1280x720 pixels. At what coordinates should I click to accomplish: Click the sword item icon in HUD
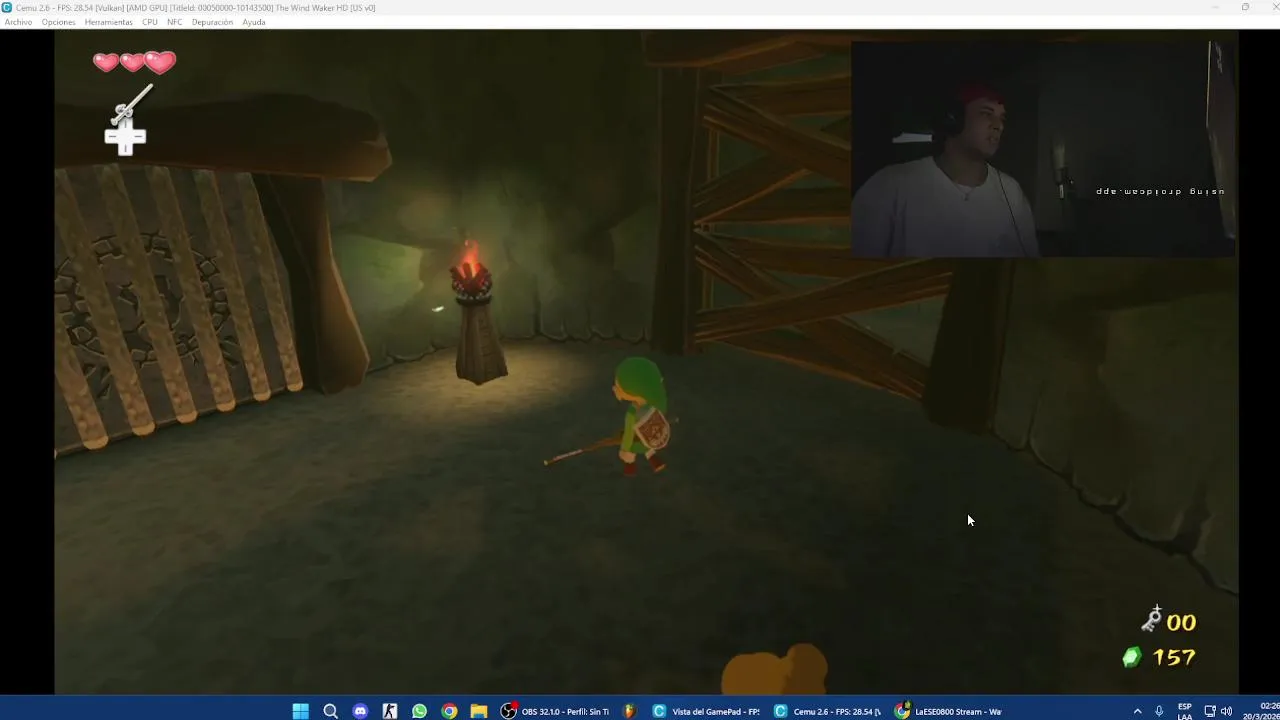click(132, 104)
